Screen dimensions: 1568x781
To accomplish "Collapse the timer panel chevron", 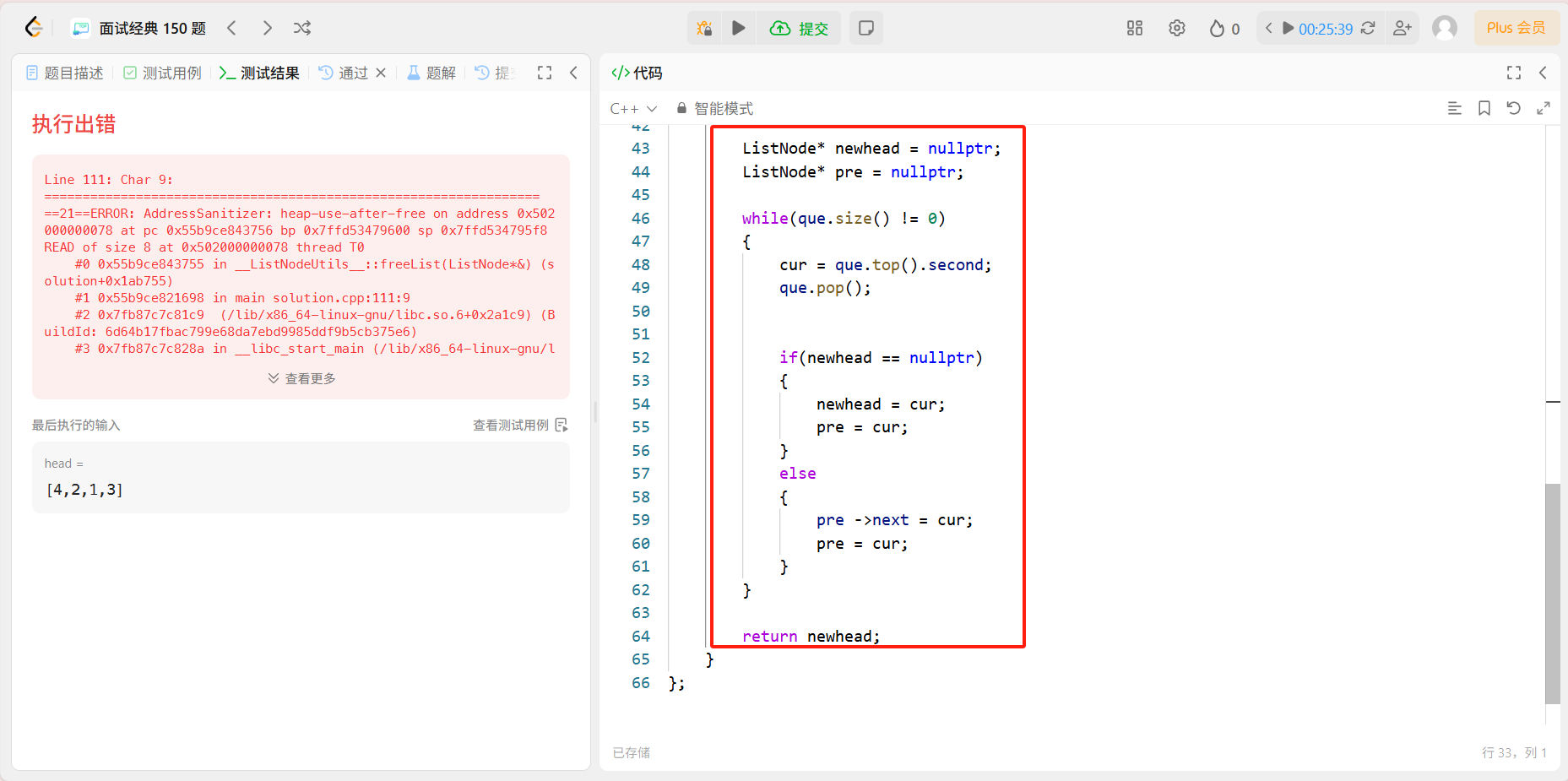I will [x=1268, y=28].
